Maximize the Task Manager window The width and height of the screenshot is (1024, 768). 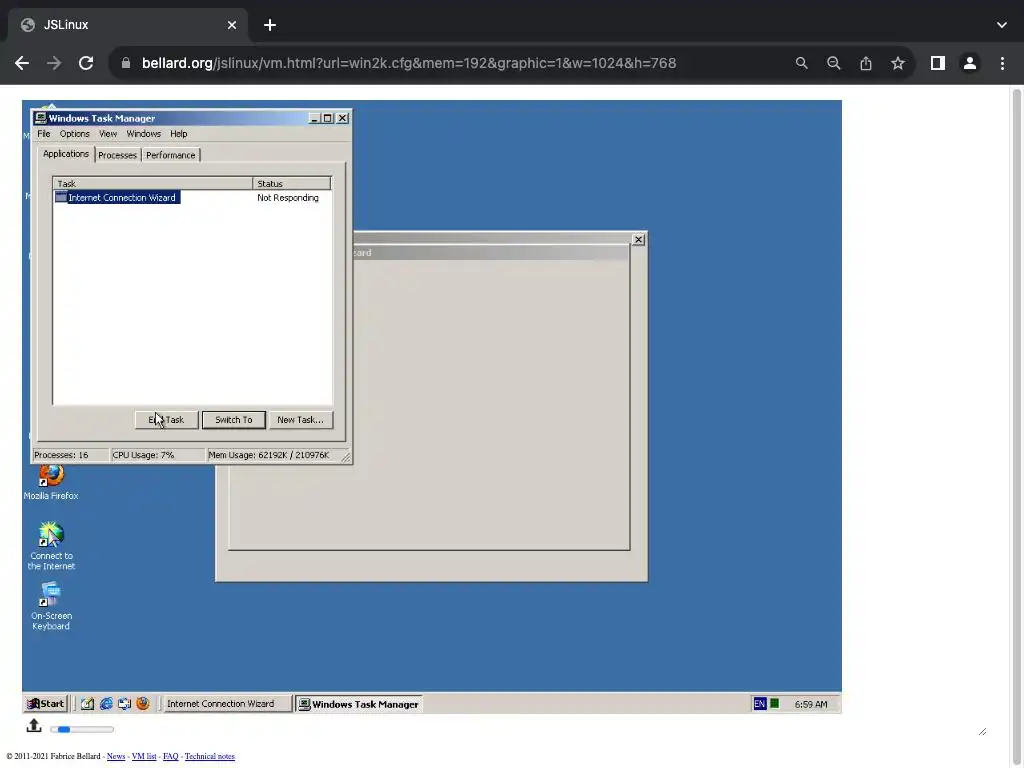pos(328,118)
